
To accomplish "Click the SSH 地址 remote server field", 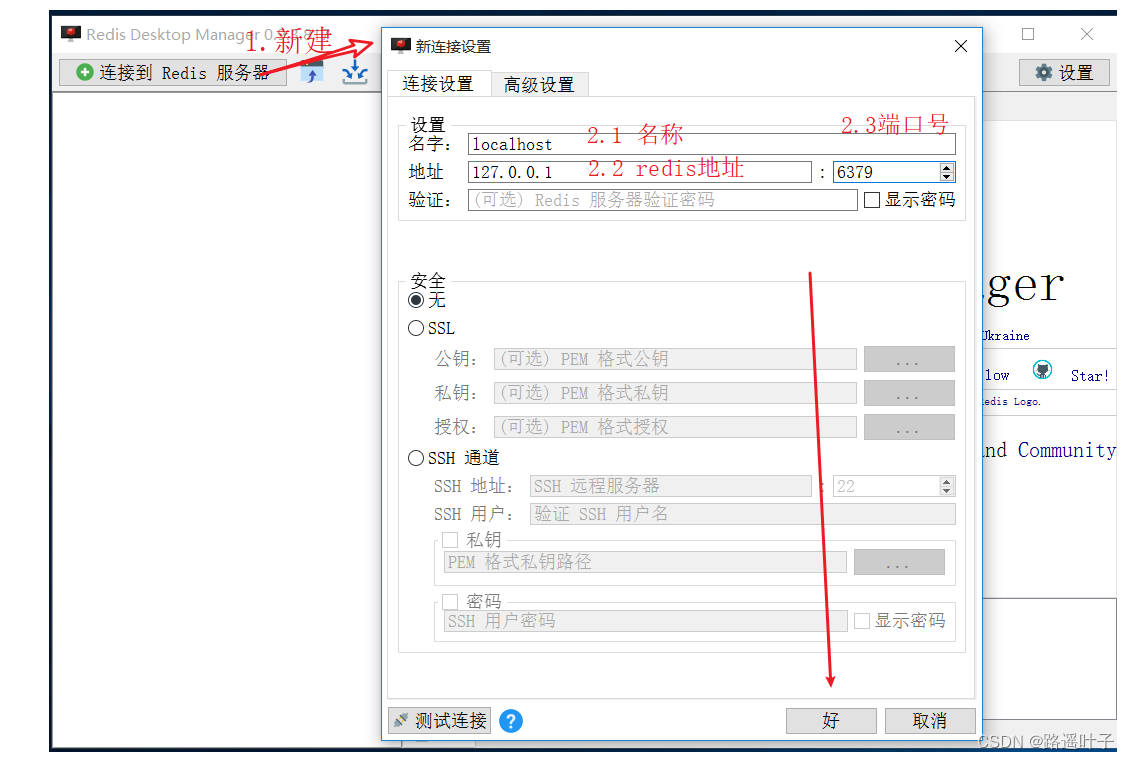I will 671,486.
